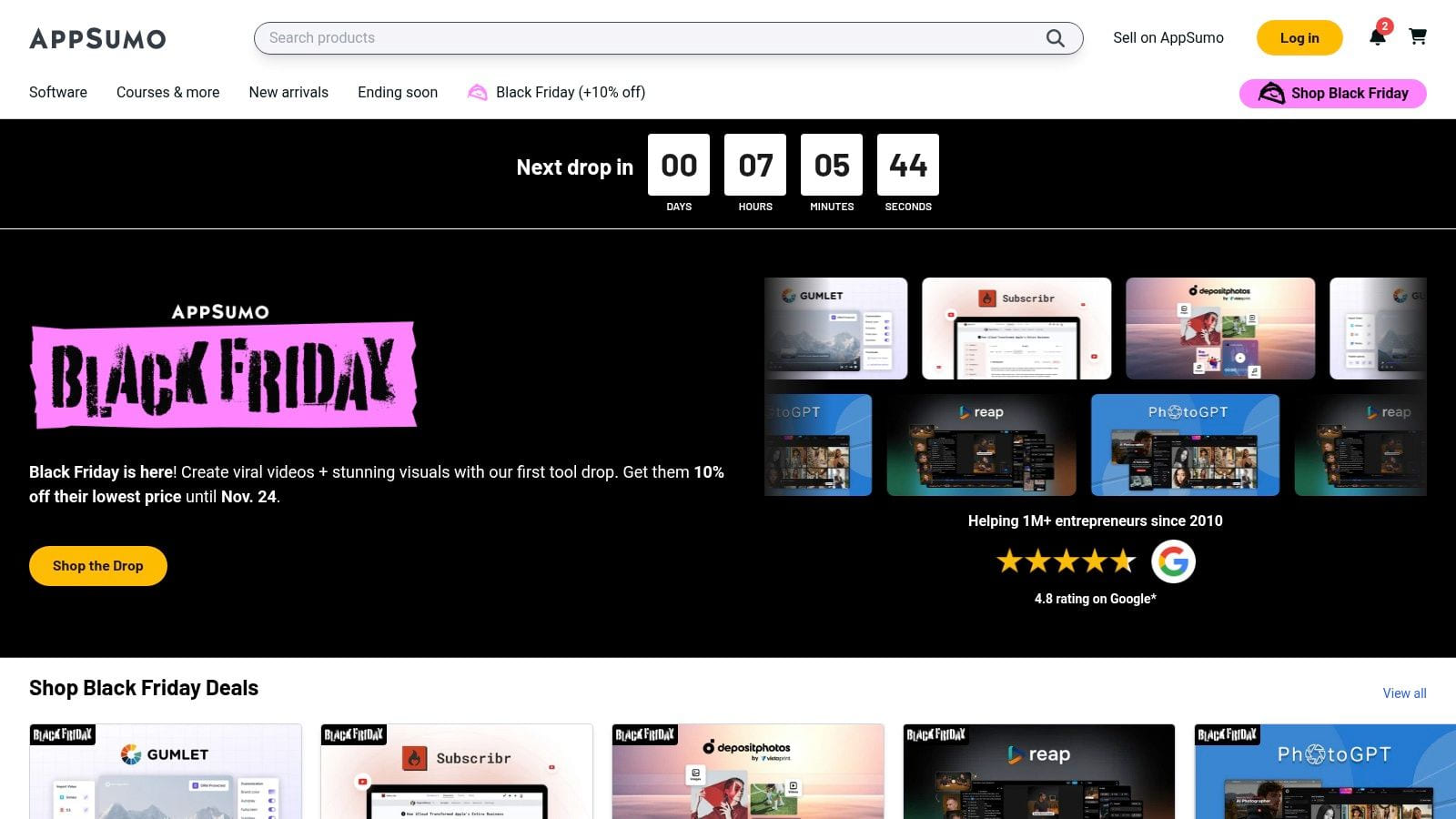
Task: Click View all deals link
Action: (x=1404, y=693)
